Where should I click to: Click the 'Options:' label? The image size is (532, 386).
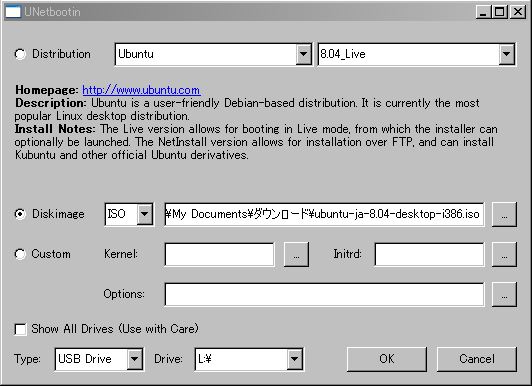click(x=124, y=294)
